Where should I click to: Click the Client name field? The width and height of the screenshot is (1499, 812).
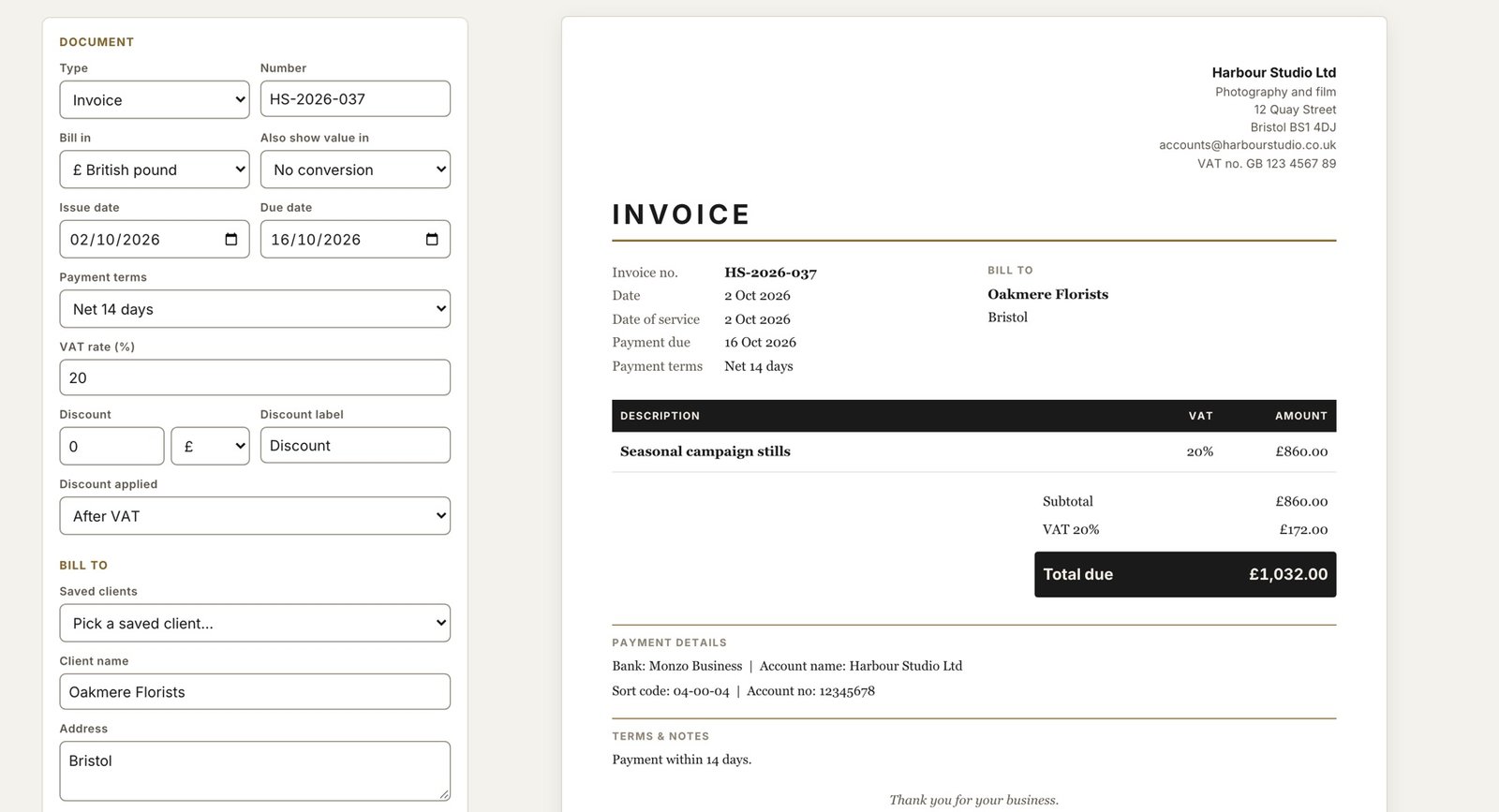click(x=255, y=692)
